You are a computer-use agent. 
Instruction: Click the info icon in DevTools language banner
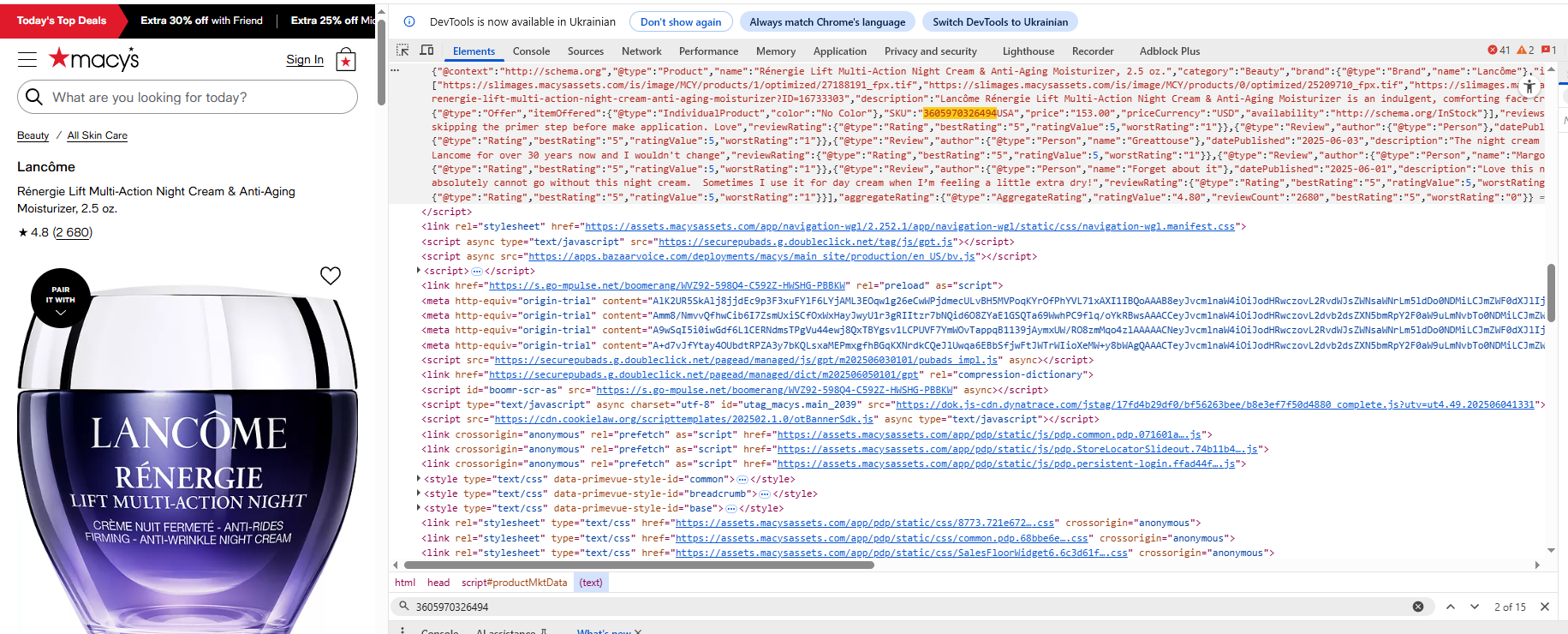[x=409, y=21]
